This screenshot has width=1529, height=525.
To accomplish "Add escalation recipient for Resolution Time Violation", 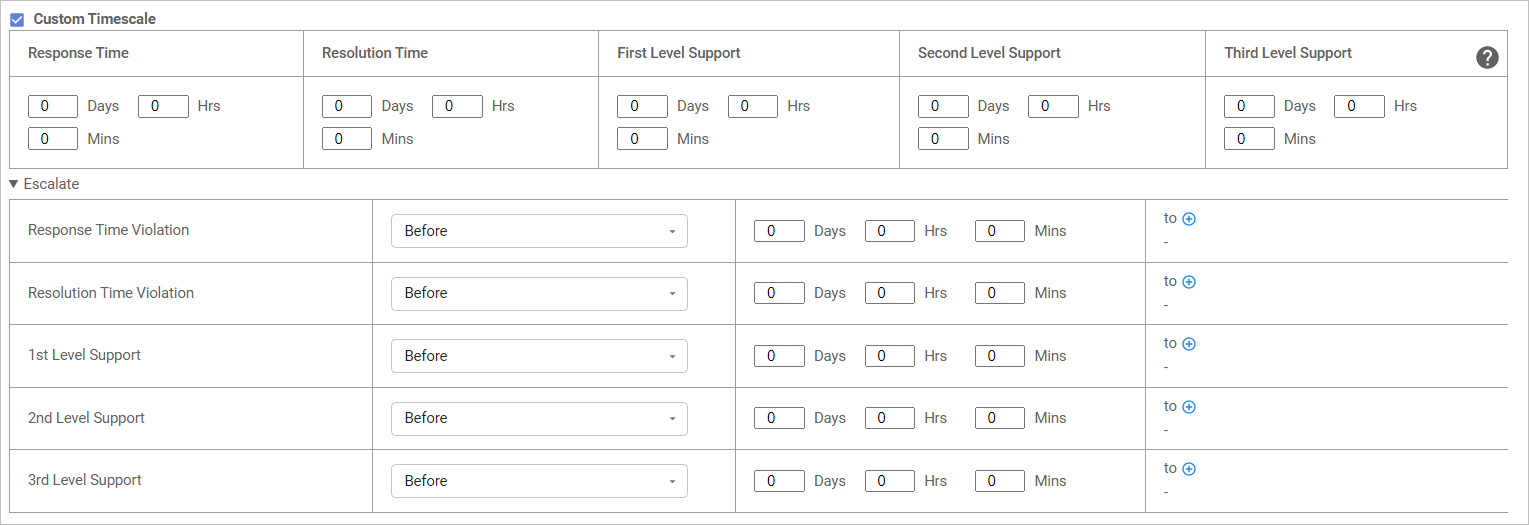I will point(1189,282).
